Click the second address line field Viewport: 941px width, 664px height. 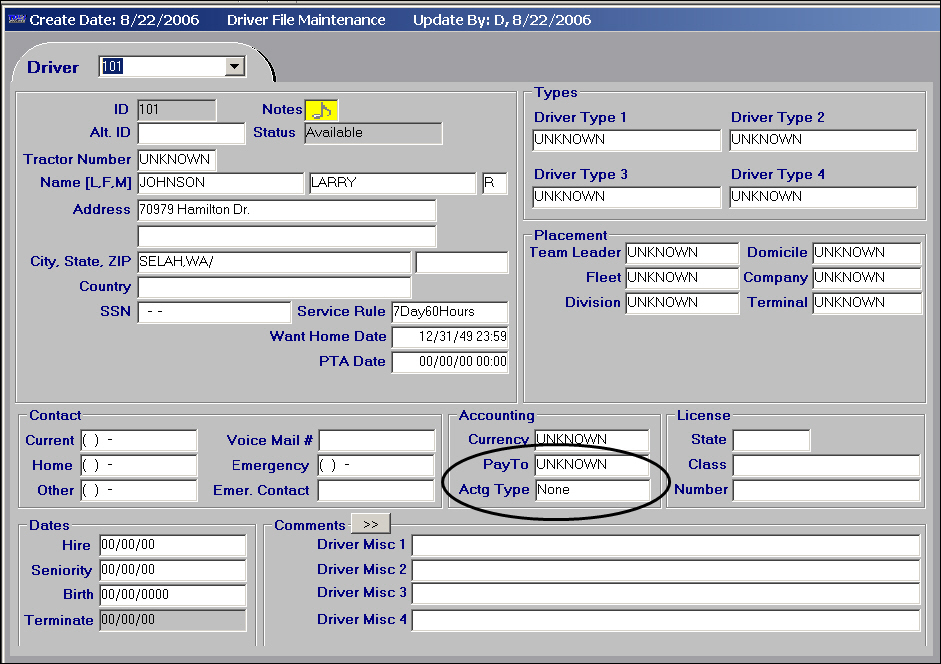[287, 236]
